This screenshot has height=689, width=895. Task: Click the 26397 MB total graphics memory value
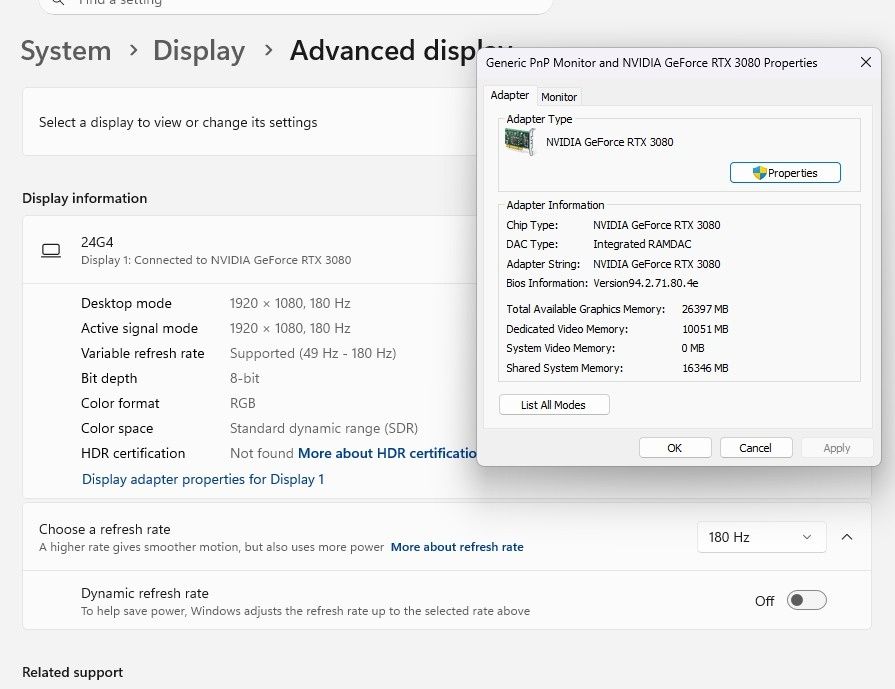(x=705, y=309)
